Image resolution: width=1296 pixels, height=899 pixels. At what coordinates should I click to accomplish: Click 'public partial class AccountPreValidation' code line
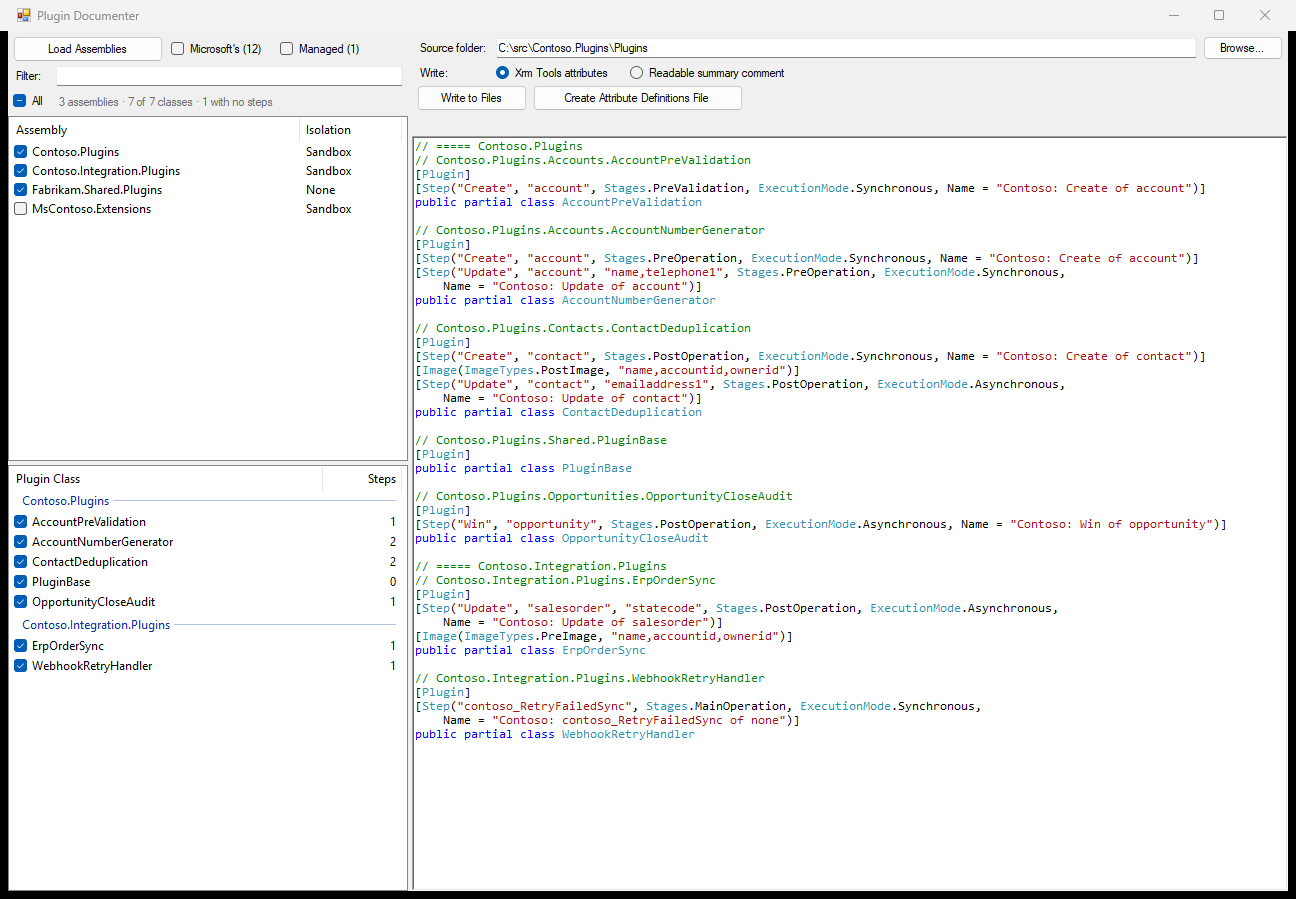[559, 202]
